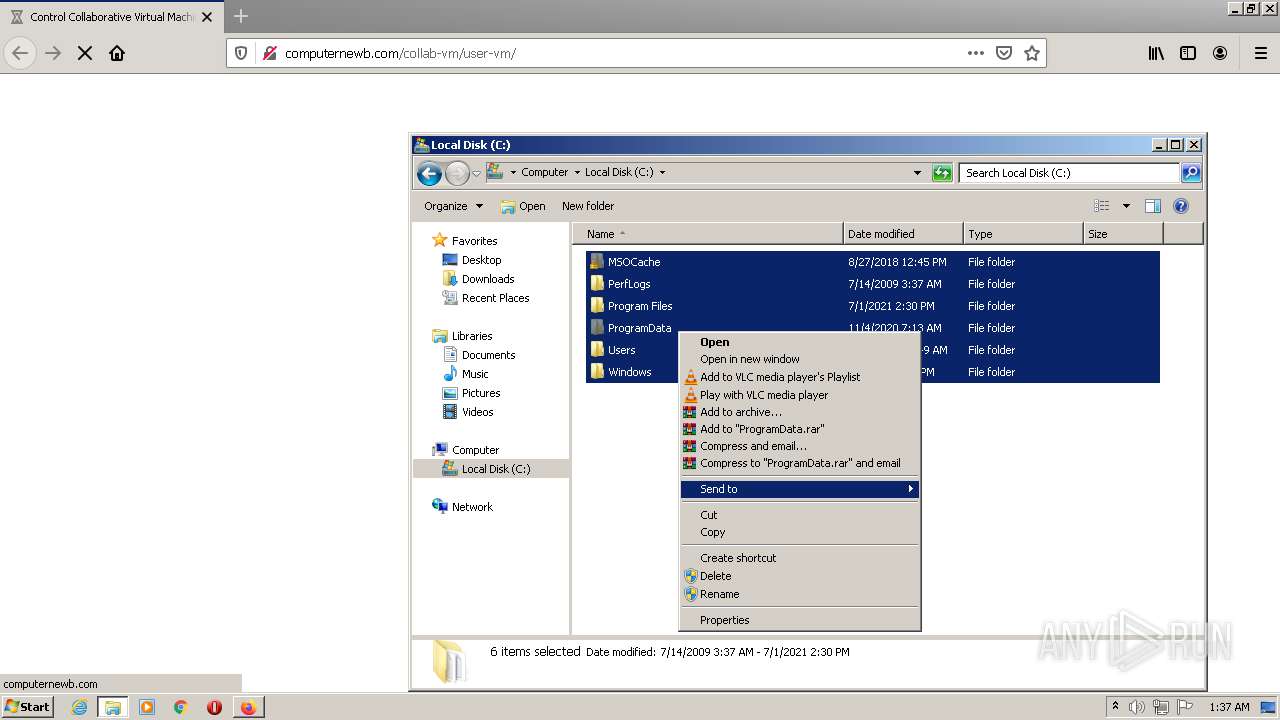The image size is (1280, 720).
Task: Toggle the preview pane icon
Action: (1153, 206)
